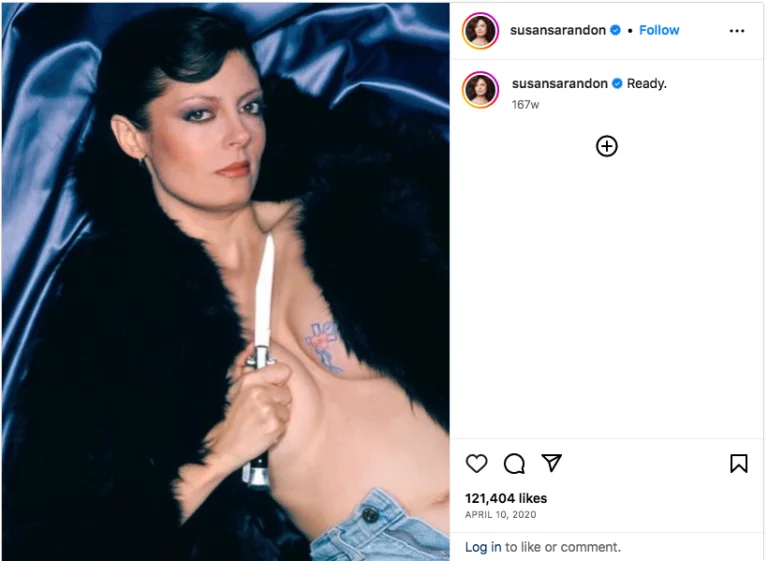Open the three-dot more options menu
Screen dimensions: 768x561
[x=737, y=31]
